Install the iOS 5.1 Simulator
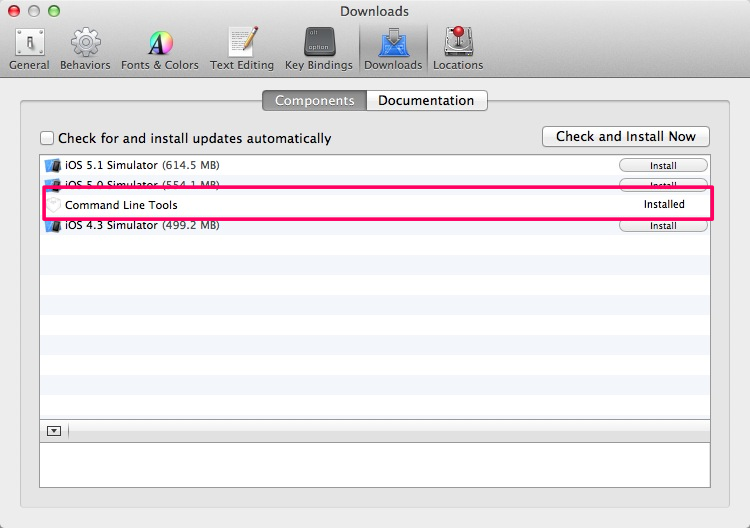The width and height of the screenshot is (750, 528). (x=663, y=165)
